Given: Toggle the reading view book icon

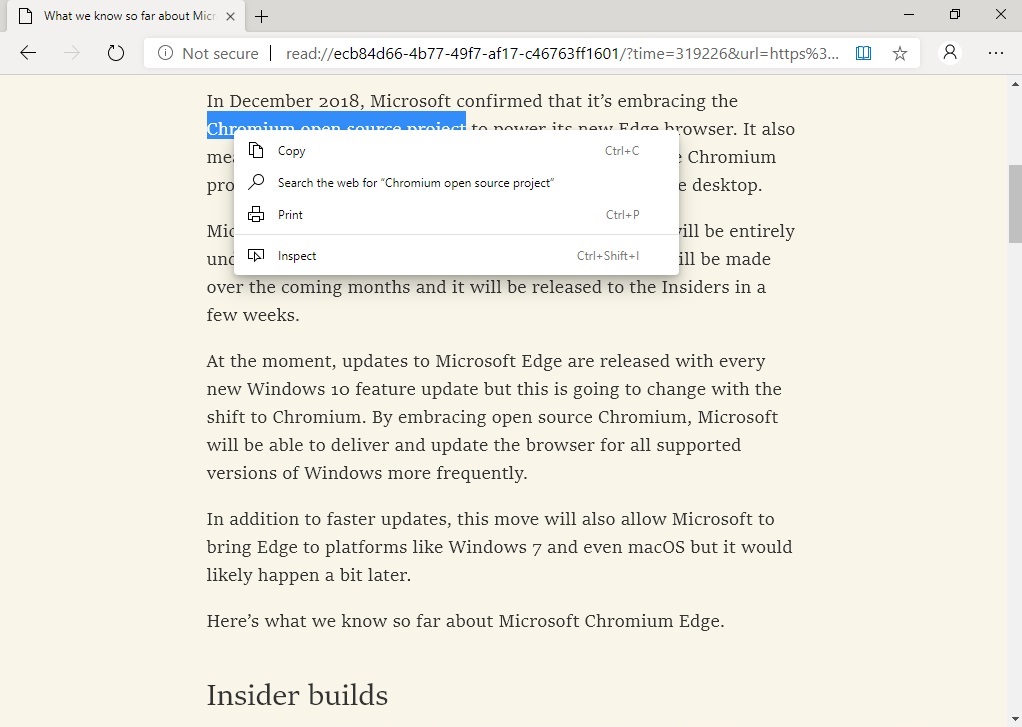Looking at the screenshot, I should pyautogui.click(x=863, y=53).
